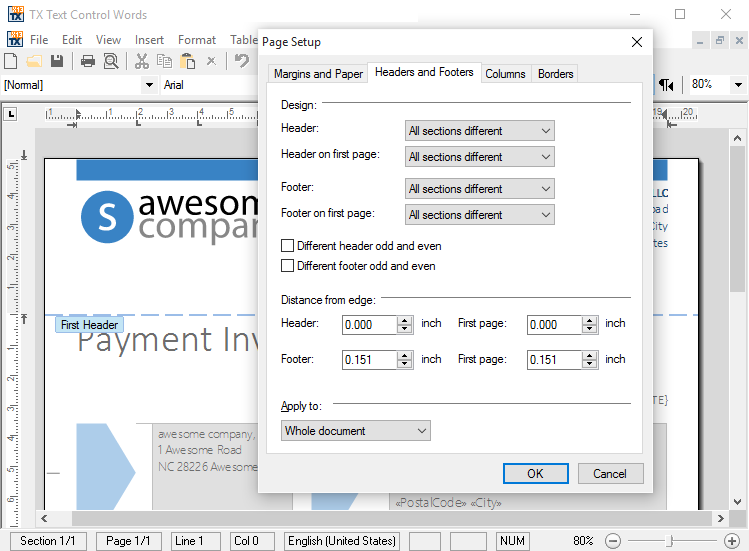Open the Header on first page dropdown
The height and width of the screenshot is (551, 749).
coord(480,157)
